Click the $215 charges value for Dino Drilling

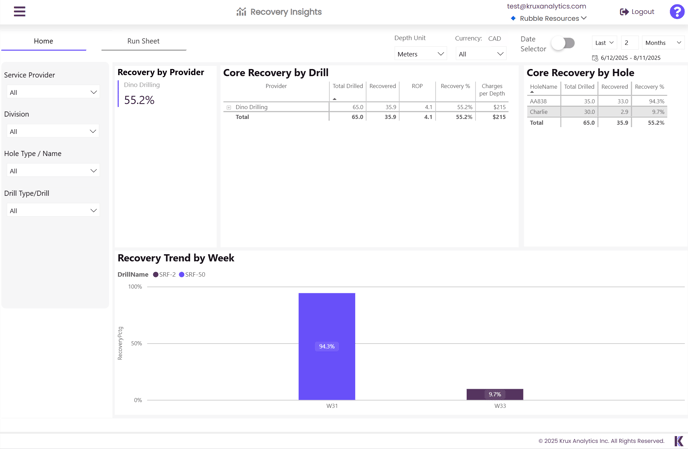499,107
